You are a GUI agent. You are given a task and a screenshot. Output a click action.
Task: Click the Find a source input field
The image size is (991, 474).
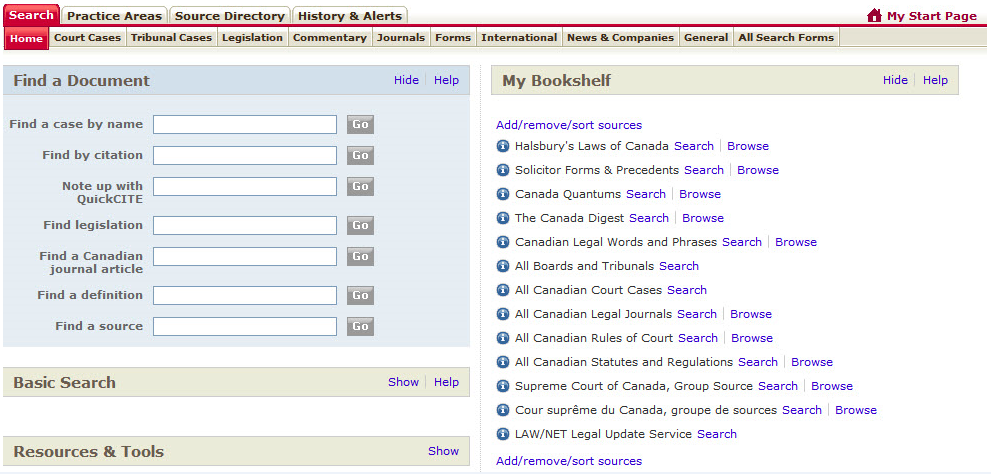pyautogui.click(x=245, y=327)
